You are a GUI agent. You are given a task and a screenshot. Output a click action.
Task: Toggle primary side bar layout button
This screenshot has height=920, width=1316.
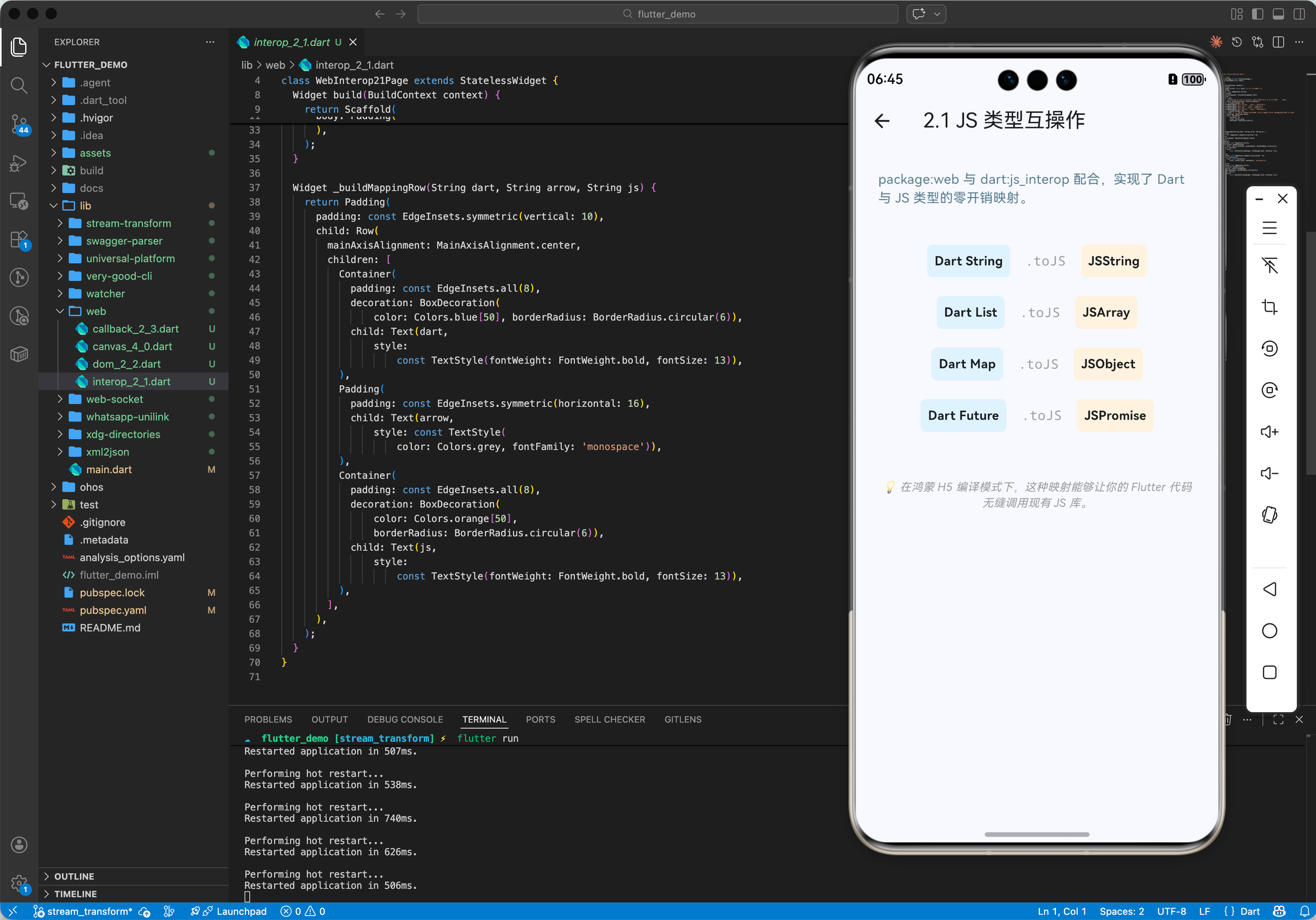[x=1257, y=14]
